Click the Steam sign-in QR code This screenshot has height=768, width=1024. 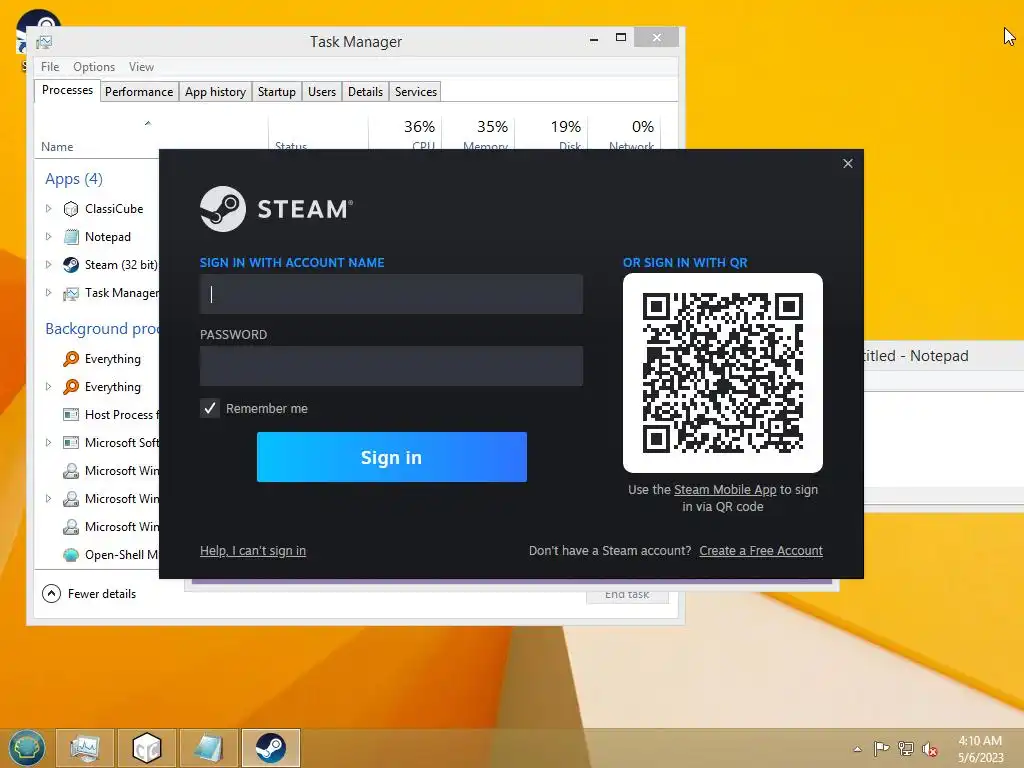(723, 373)
